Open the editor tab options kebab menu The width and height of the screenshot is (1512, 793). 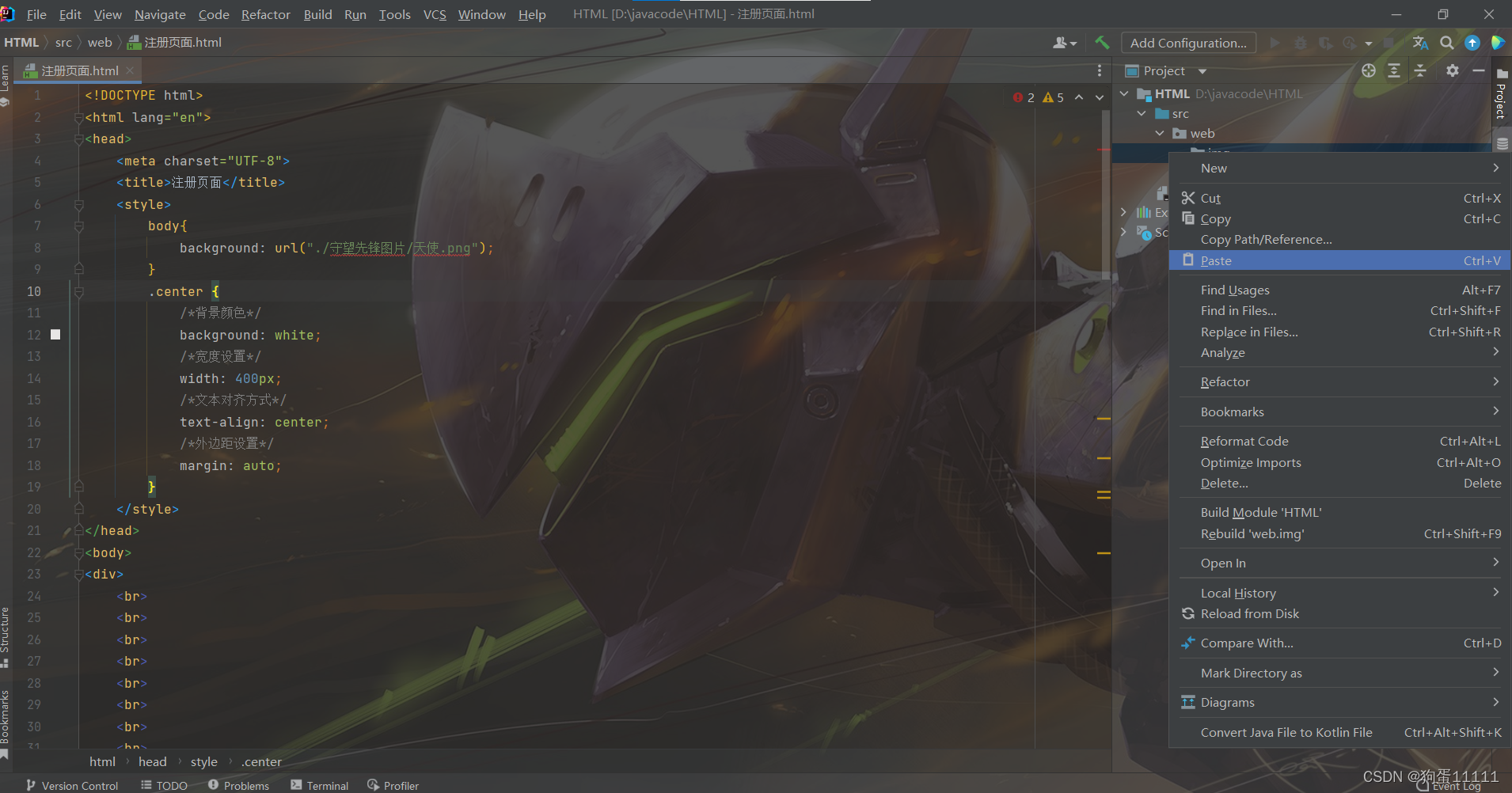(x=1100, y=70)
